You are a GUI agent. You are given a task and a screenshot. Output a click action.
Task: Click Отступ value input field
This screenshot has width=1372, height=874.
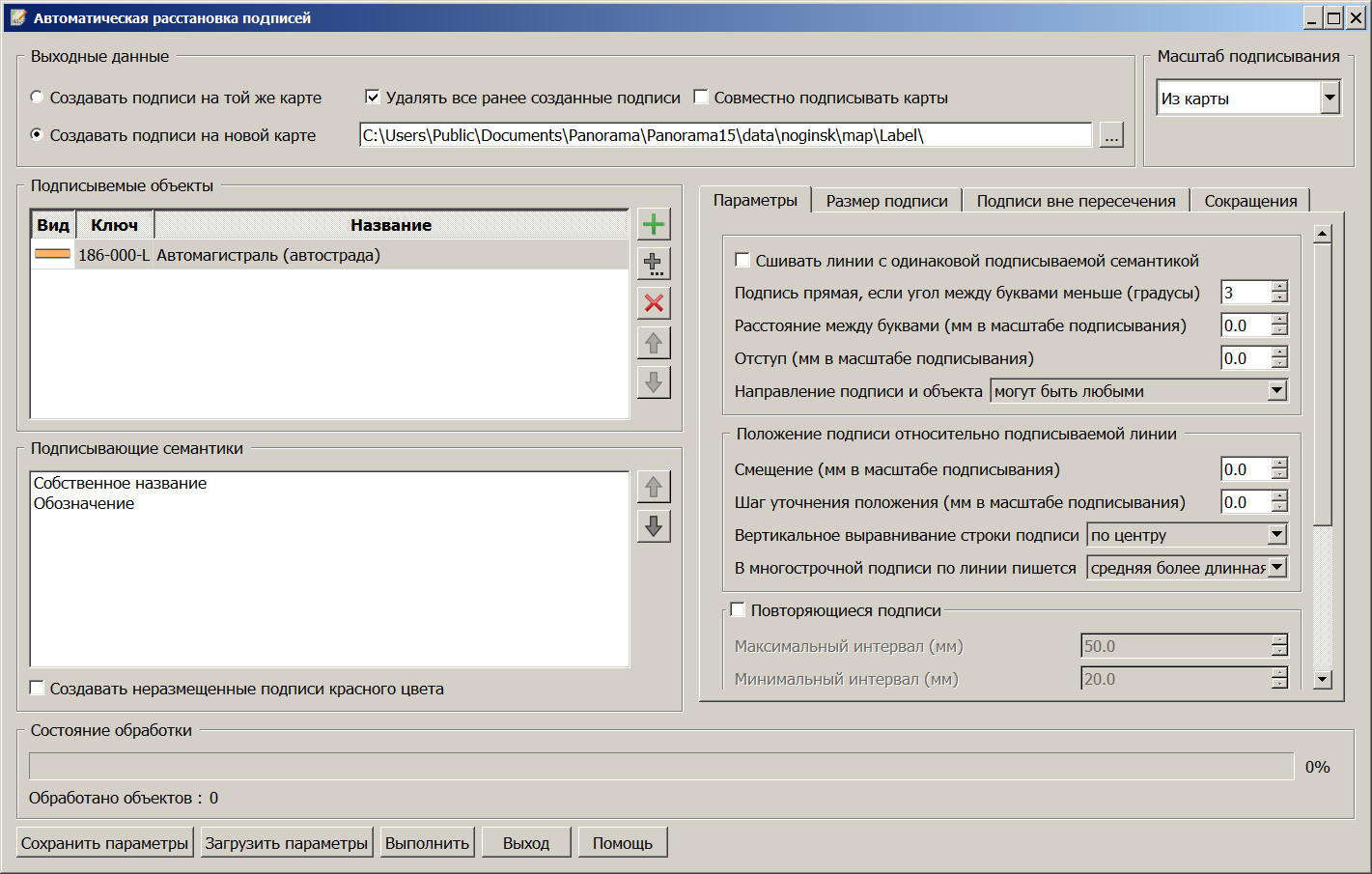pyautogui.click(x=1246, y=358)
